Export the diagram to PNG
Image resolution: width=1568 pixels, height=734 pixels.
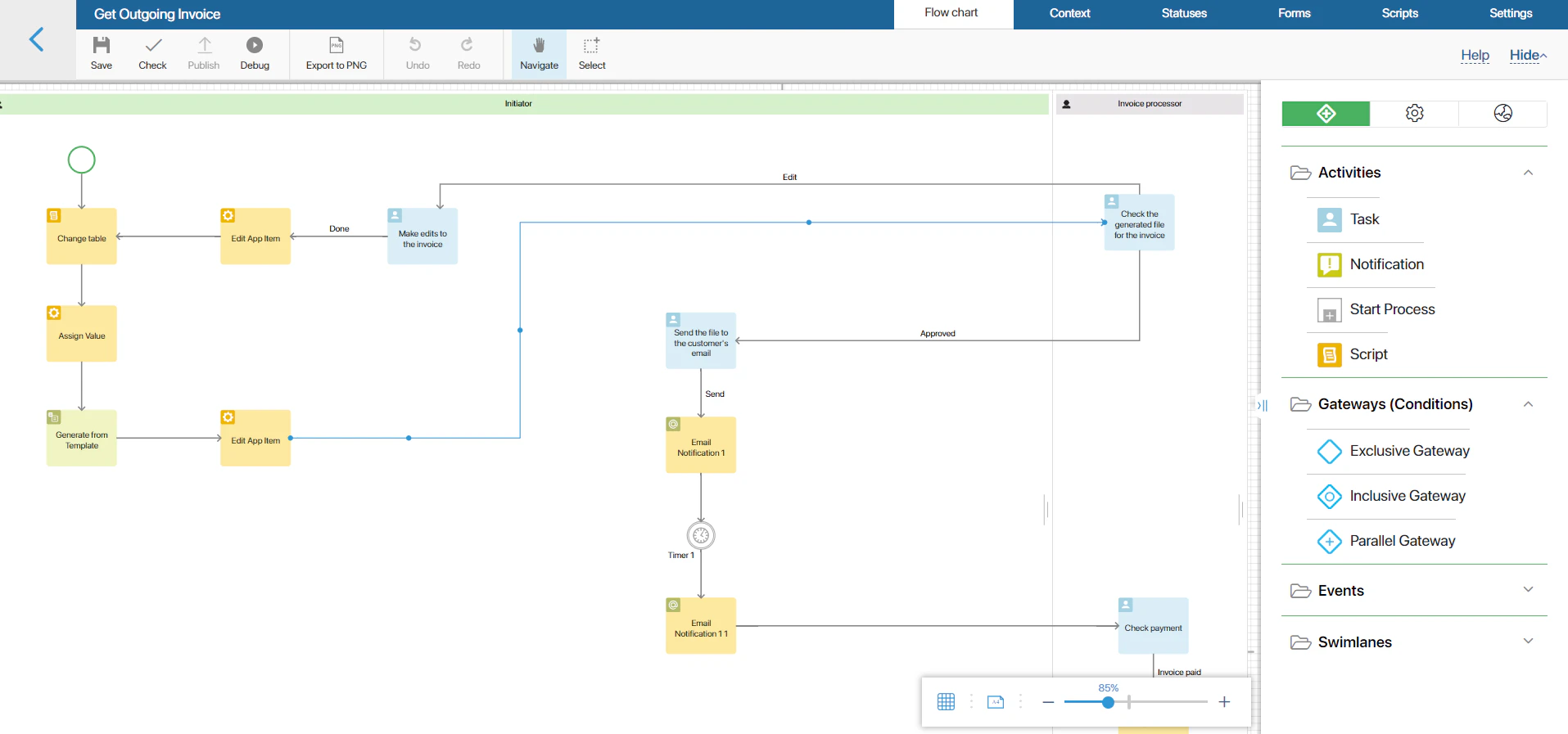(x=337, y=54)
